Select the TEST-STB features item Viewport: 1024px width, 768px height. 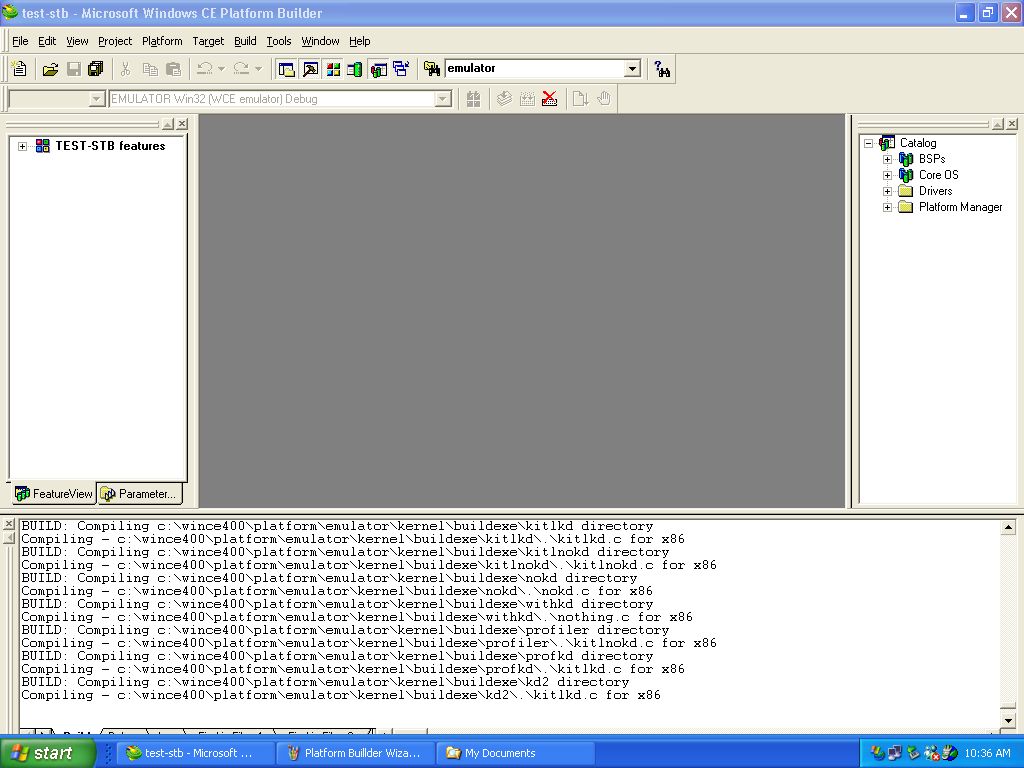click(110, 146)
